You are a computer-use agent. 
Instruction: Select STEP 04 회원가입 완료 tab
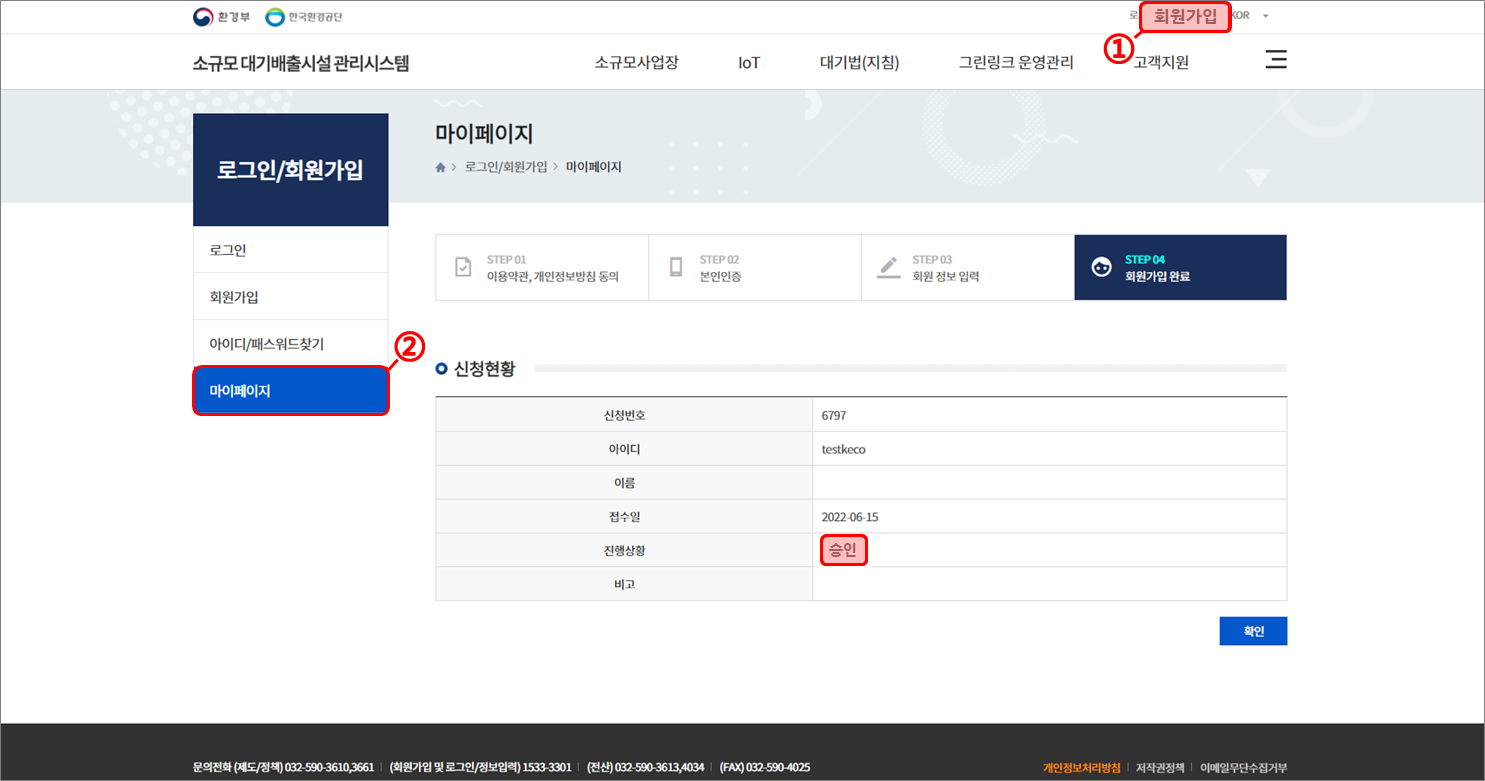[x=1181, y=267]
